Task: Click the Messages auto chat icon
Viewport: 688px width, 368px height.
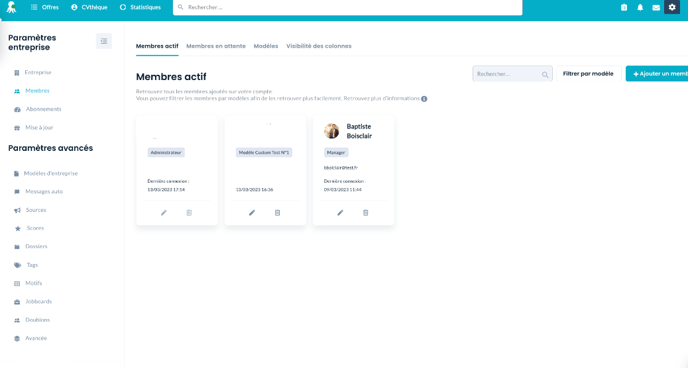Action: (17, 192)
